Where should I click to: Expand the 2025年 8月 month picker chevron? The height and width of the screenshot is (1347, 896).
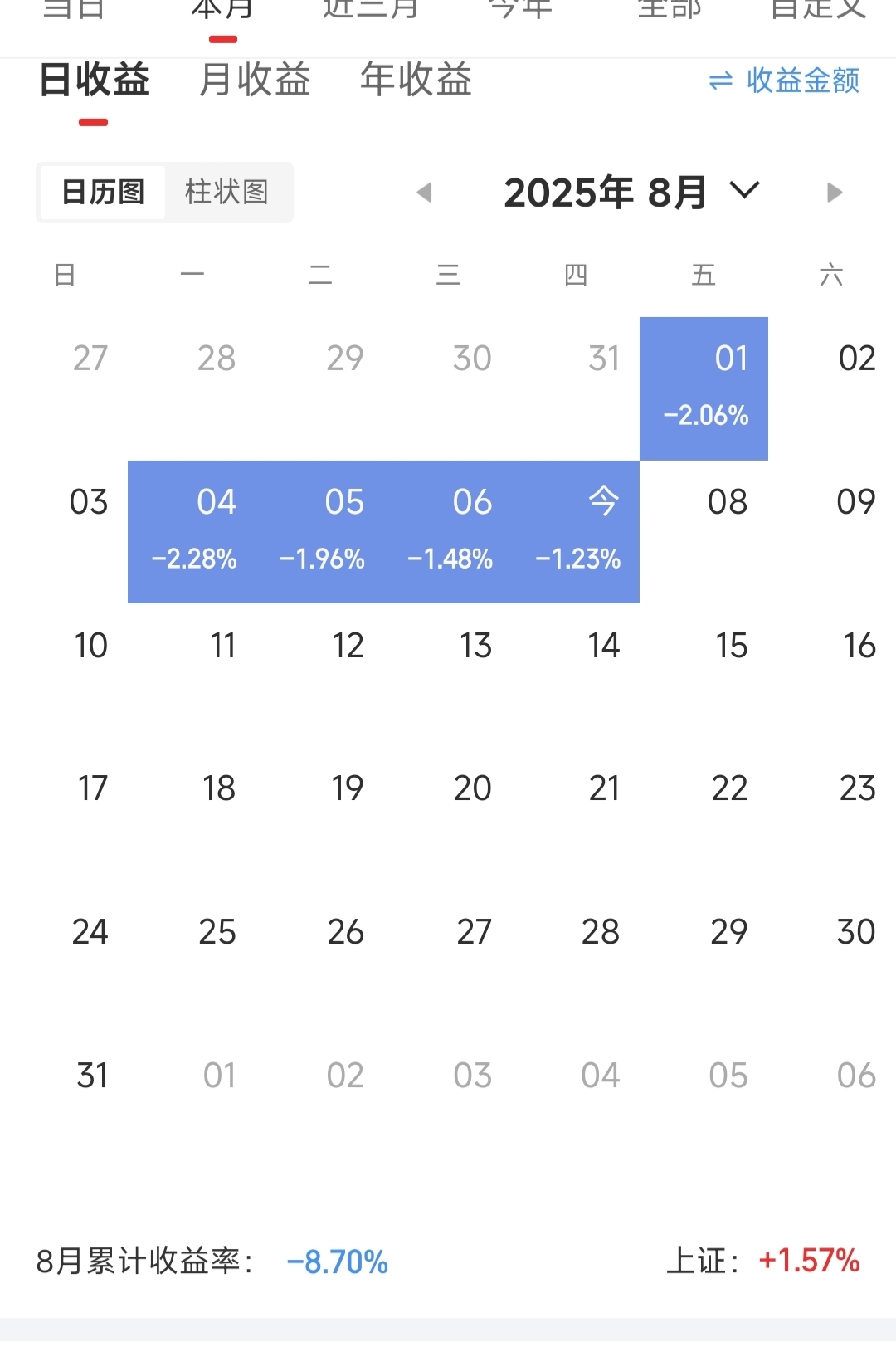click(744, 191)
